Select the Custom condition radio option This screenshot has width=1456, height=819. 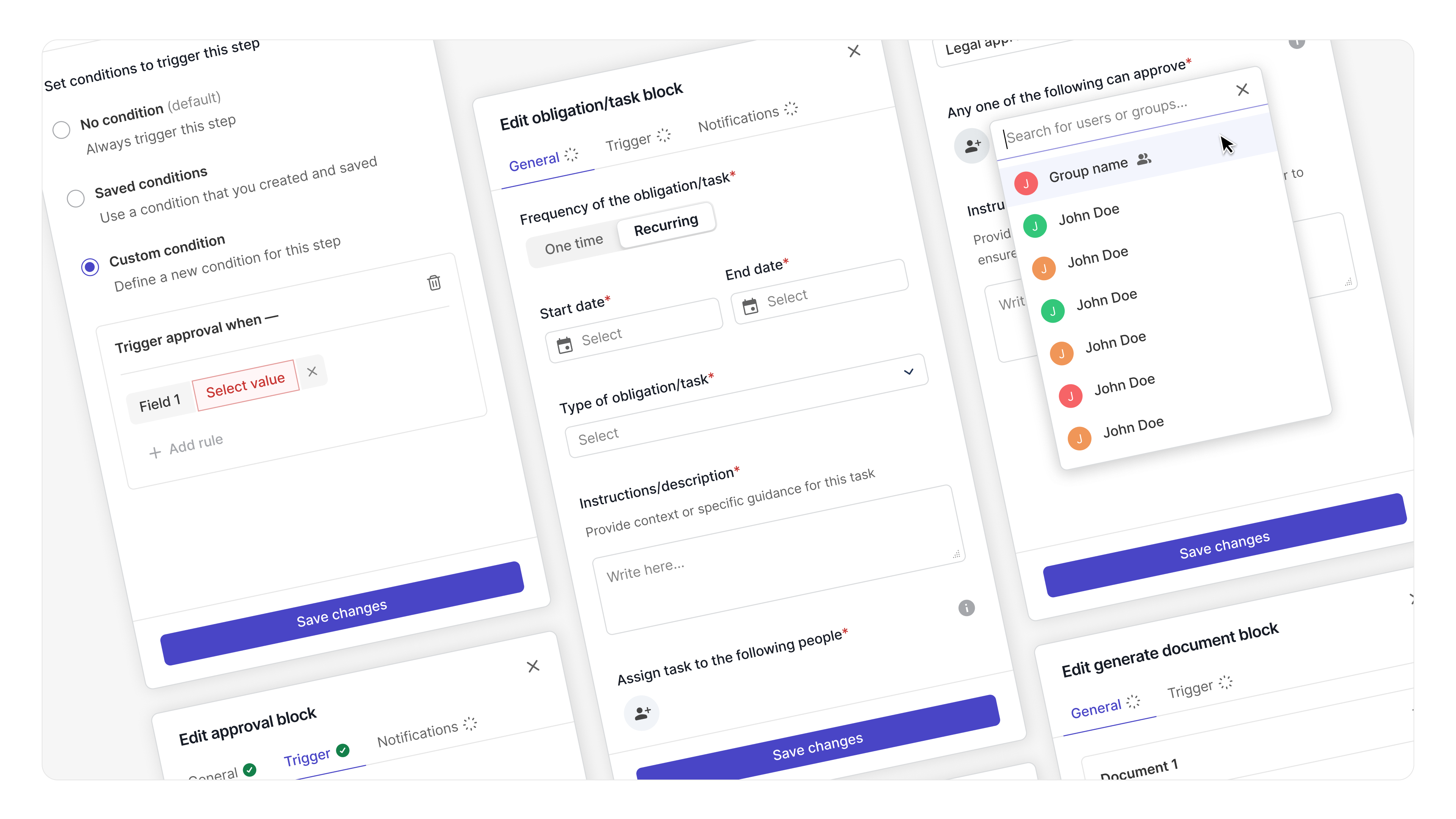[91, 267]
